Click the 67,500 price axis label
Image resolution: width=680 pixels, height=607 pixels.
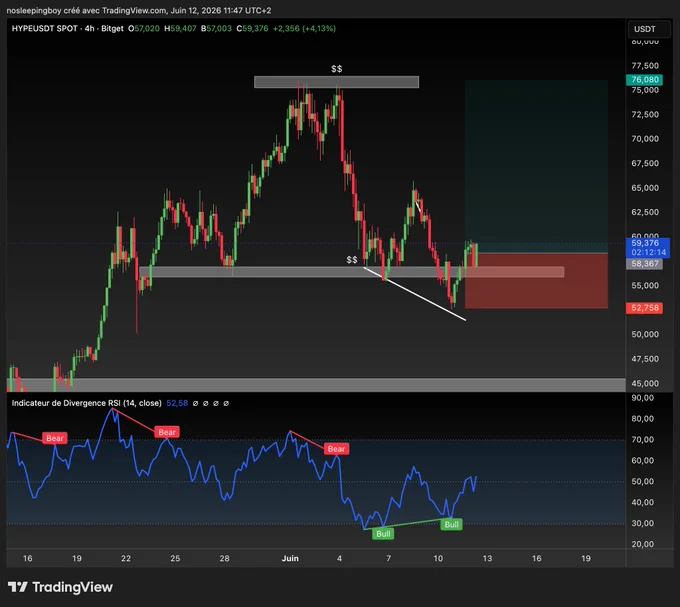[645, 163]
